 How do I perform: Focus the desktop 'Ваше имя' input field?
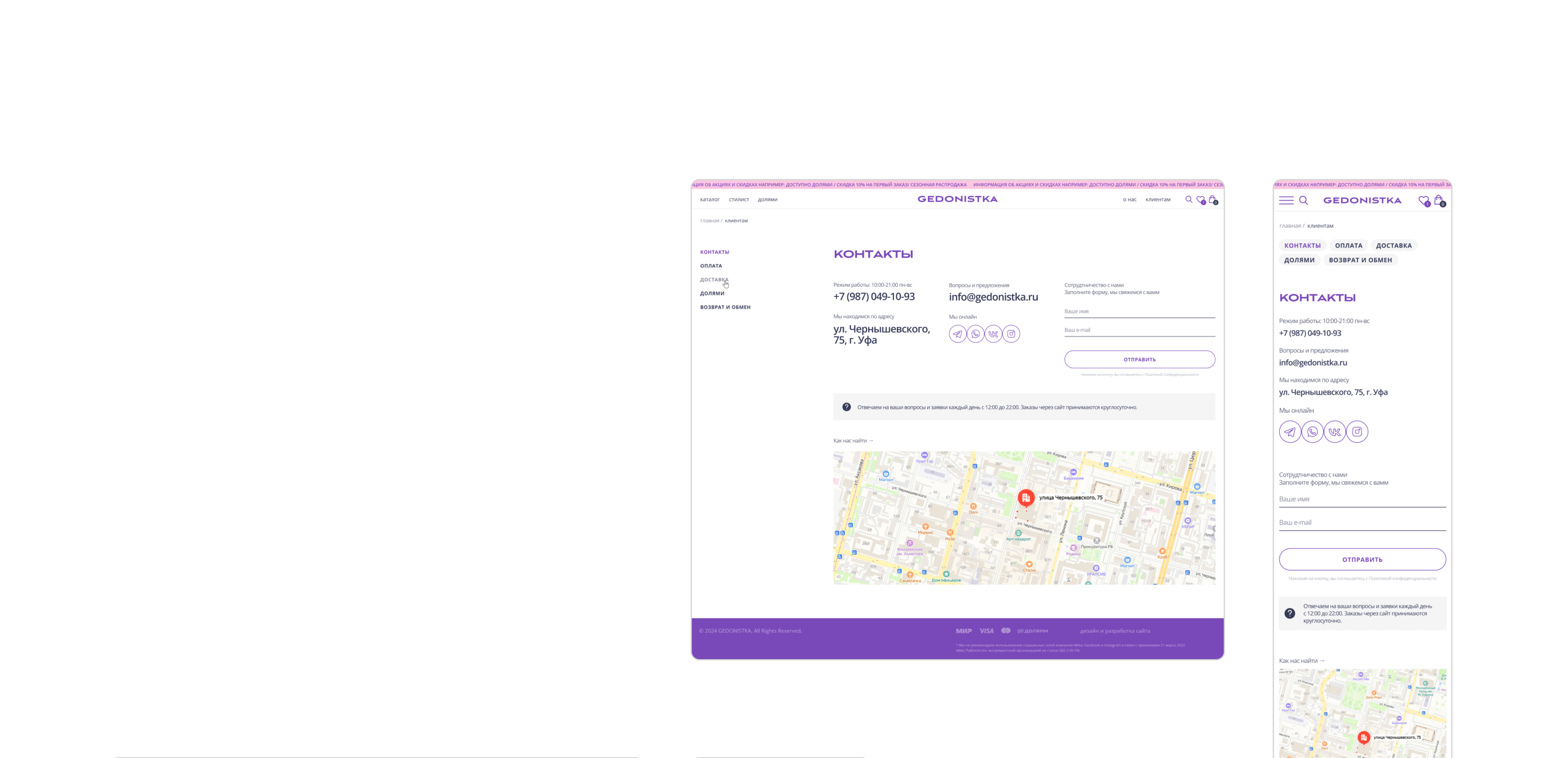click(x=1139, y=312)
